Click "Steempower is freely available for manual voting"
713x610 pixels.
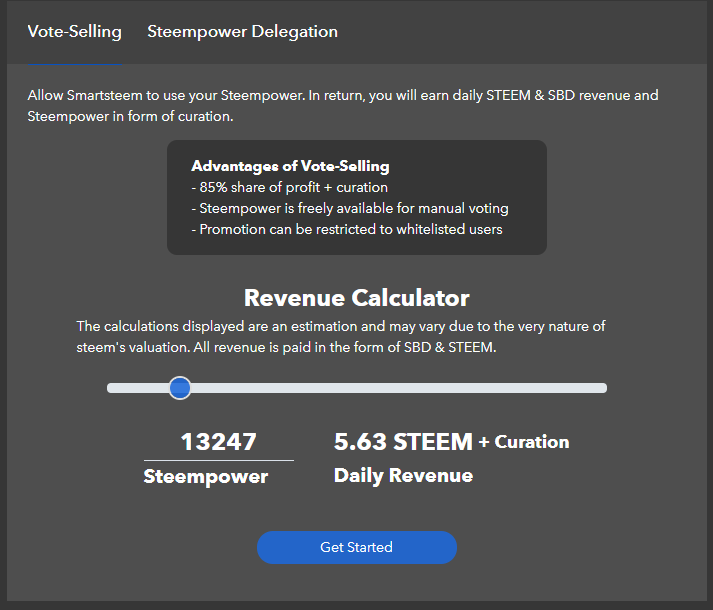click(350, 208)
